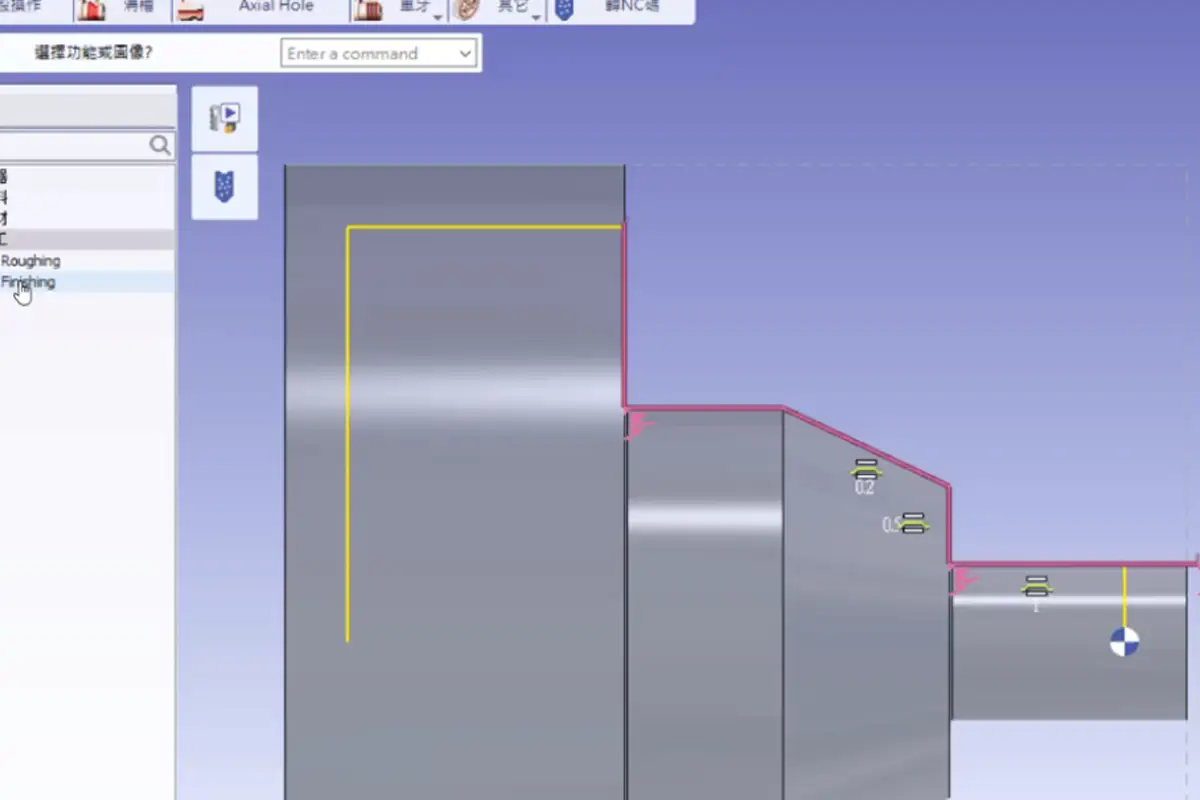1200x800 pixels.
Task: Open the 其它 dropdown arrow
Action: (537, 16)
